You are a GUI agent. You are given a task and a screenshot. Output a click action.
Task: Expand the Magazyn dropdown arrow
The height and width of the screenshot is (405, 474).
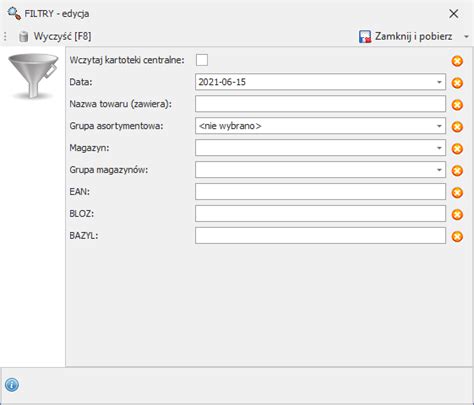point(439,148)
